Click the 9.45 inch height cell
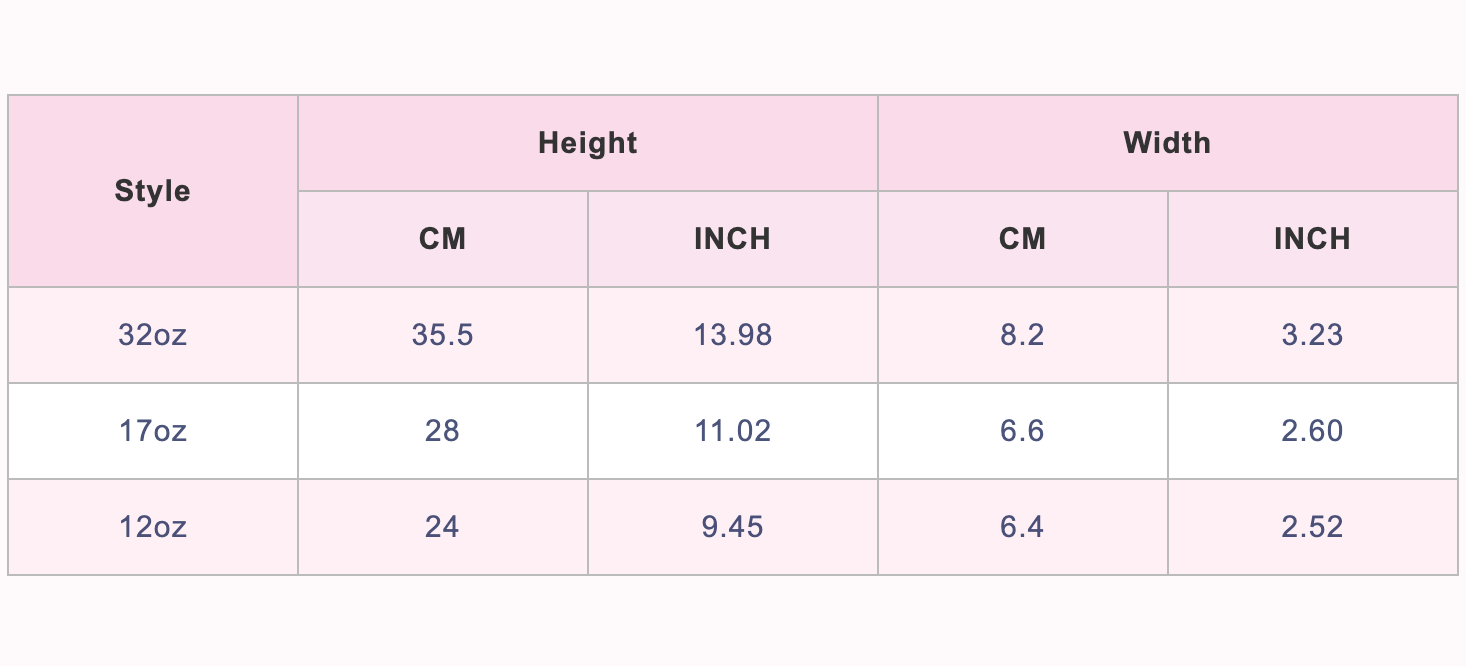 [x=732, y=527]
